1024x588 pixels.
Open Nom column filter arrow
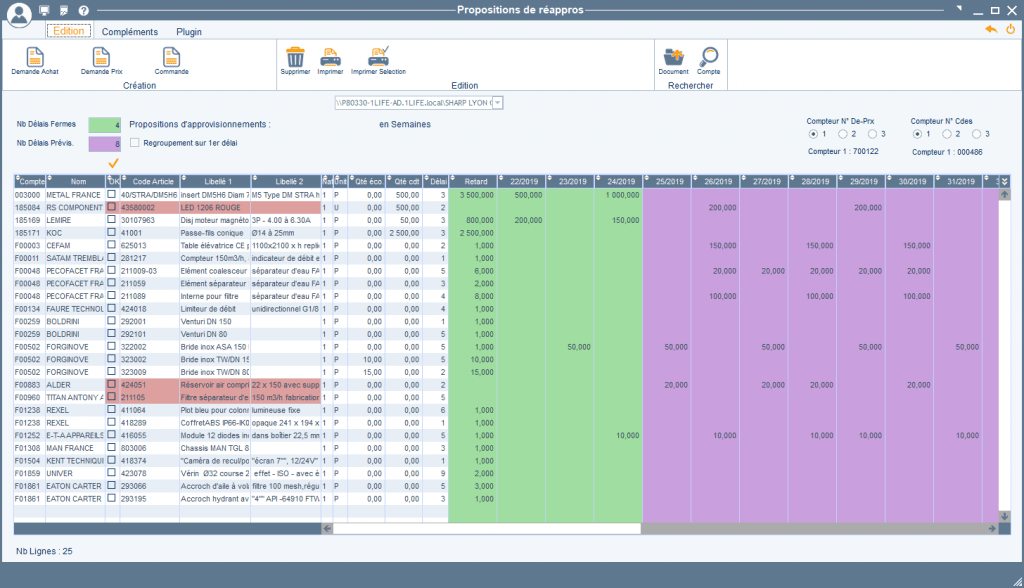click(49, 178)
